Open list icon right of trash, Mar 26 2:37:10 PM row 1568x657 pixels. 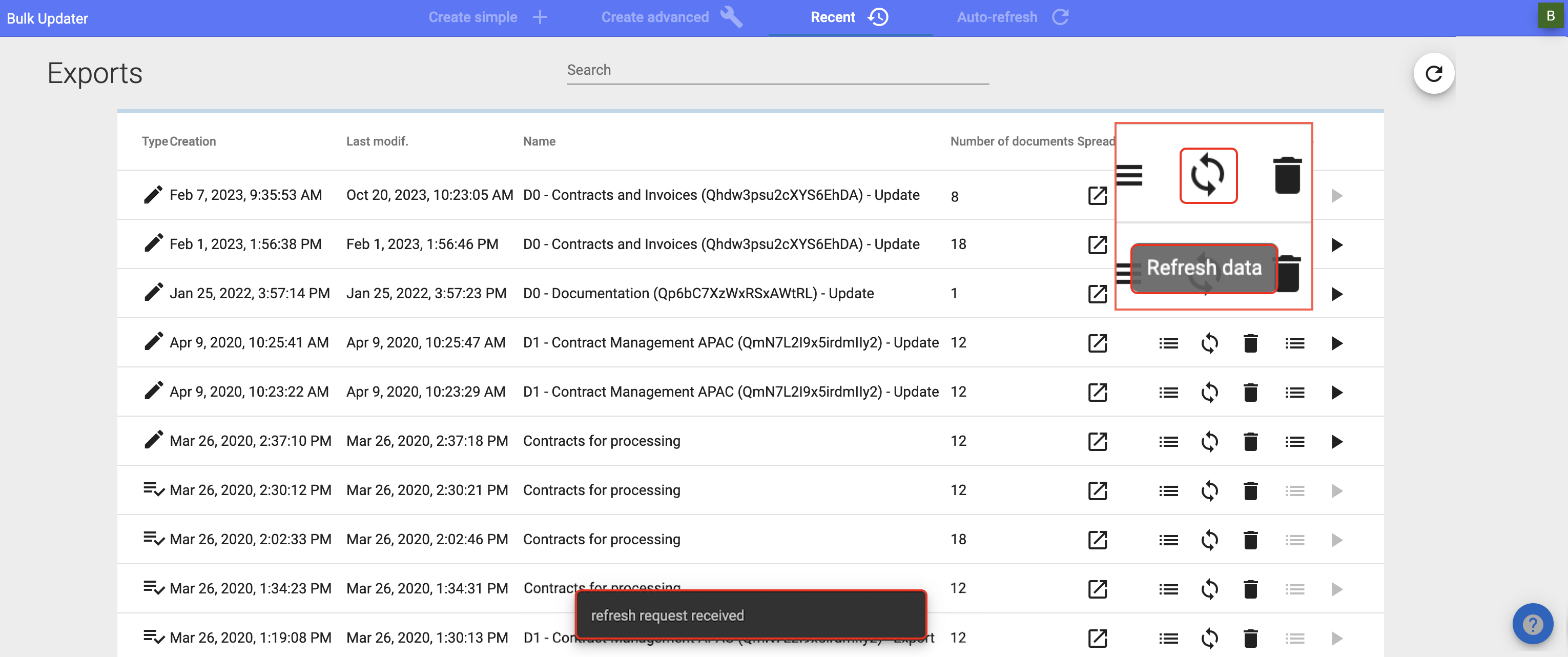click(1294, 441)
